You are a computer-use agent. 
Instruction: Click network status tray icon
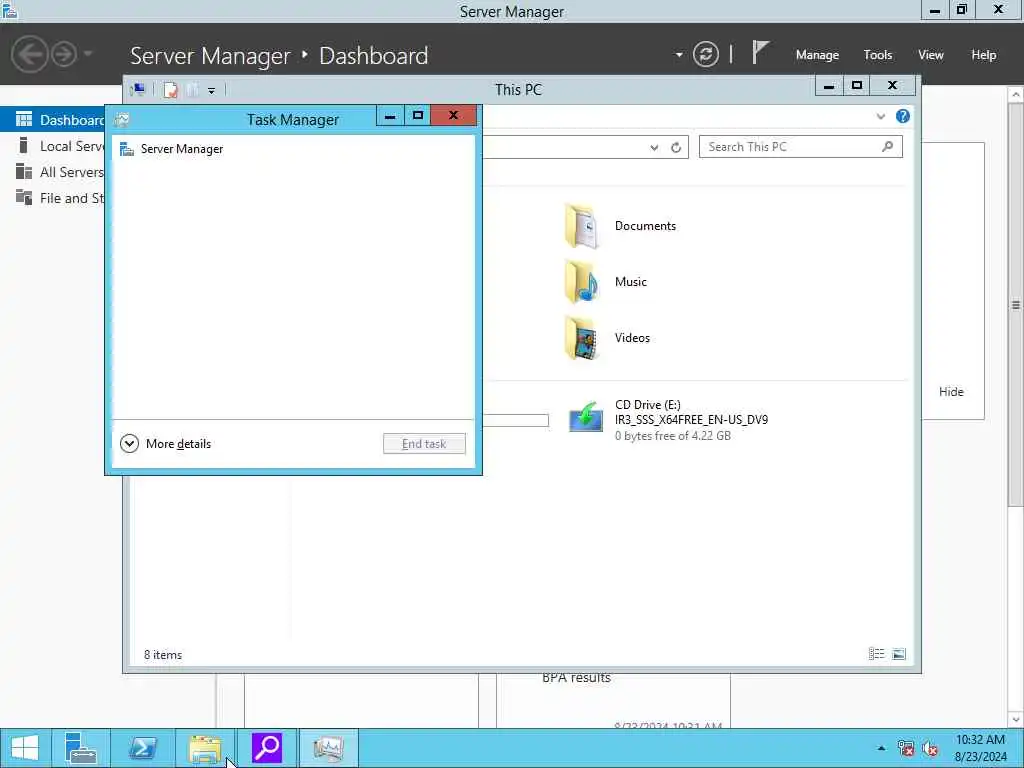pos(906,748)
